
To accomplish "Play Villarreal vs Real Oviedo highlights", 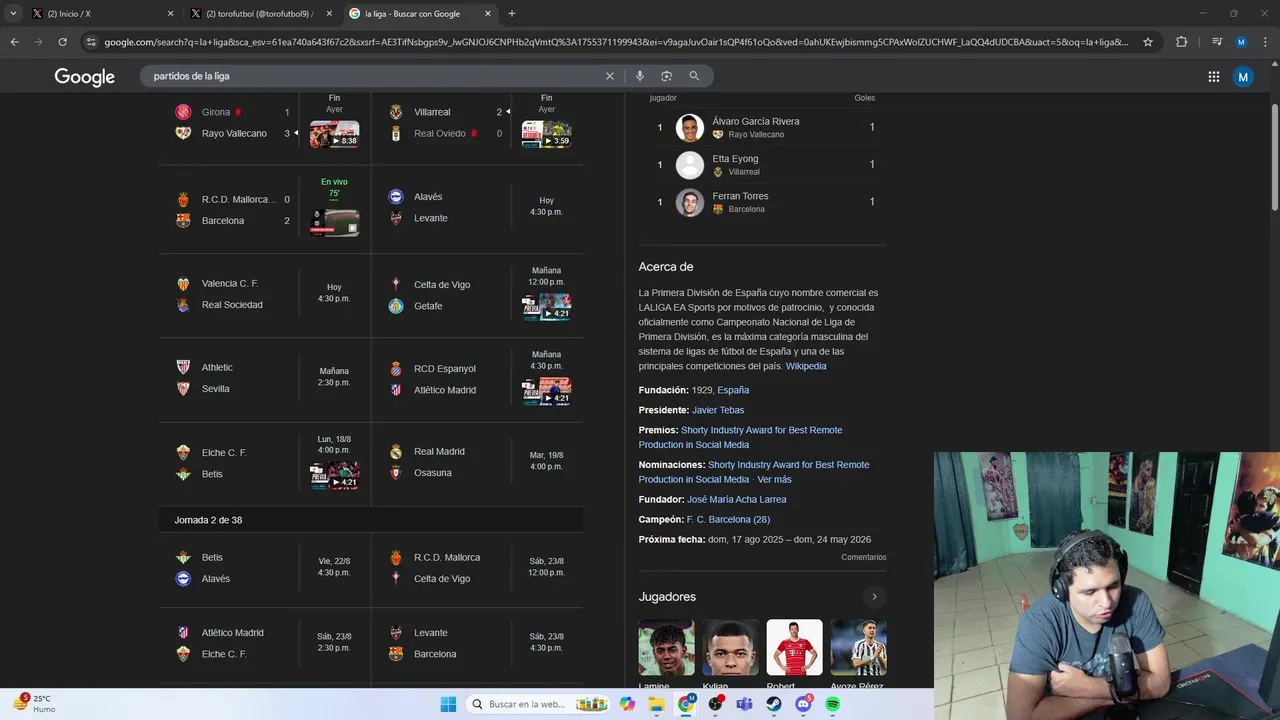I will 546,134.
